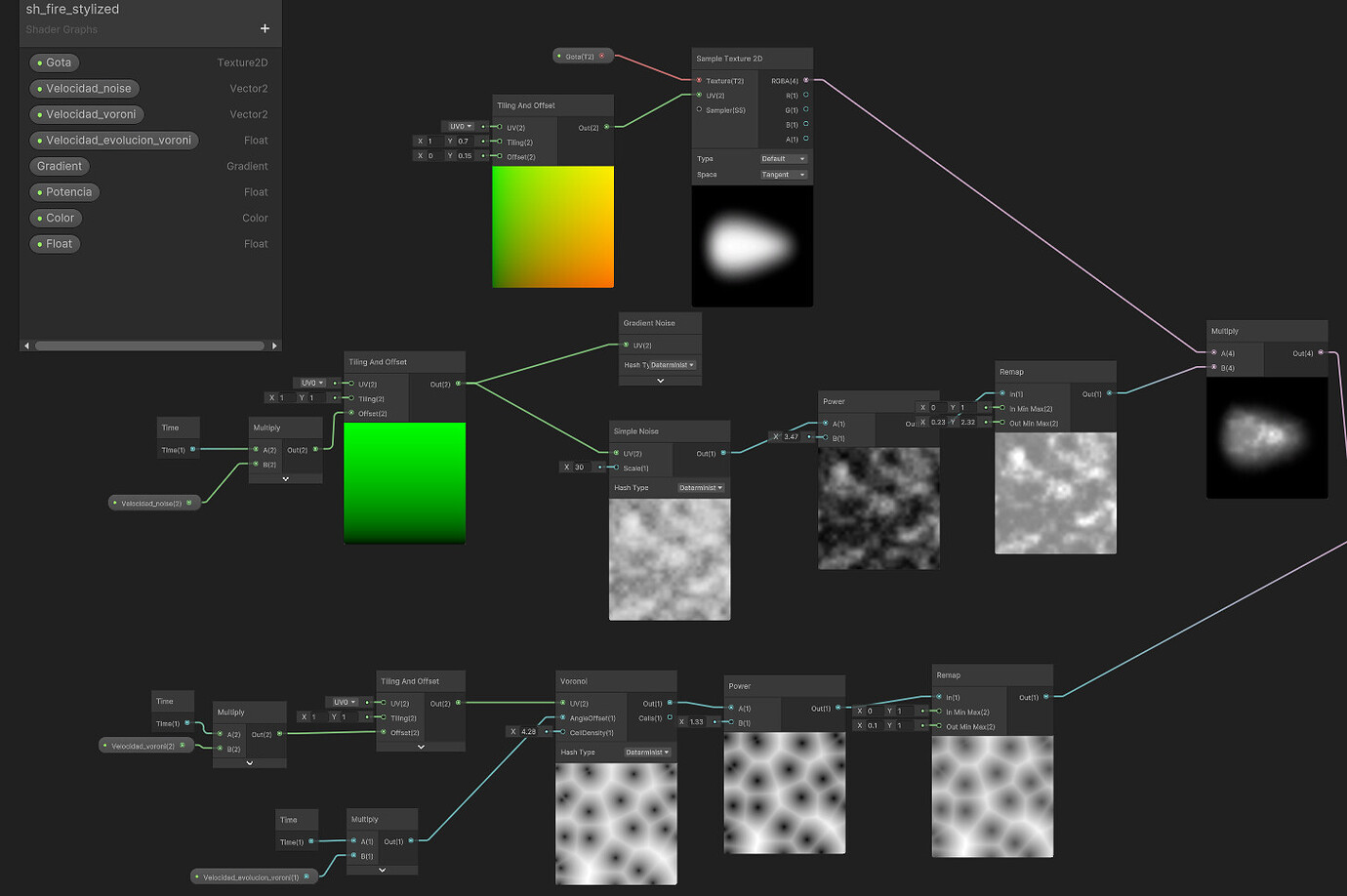Open the Type dropdown set to Default
The image size is (1347, 896).
[x=783, y=159]
